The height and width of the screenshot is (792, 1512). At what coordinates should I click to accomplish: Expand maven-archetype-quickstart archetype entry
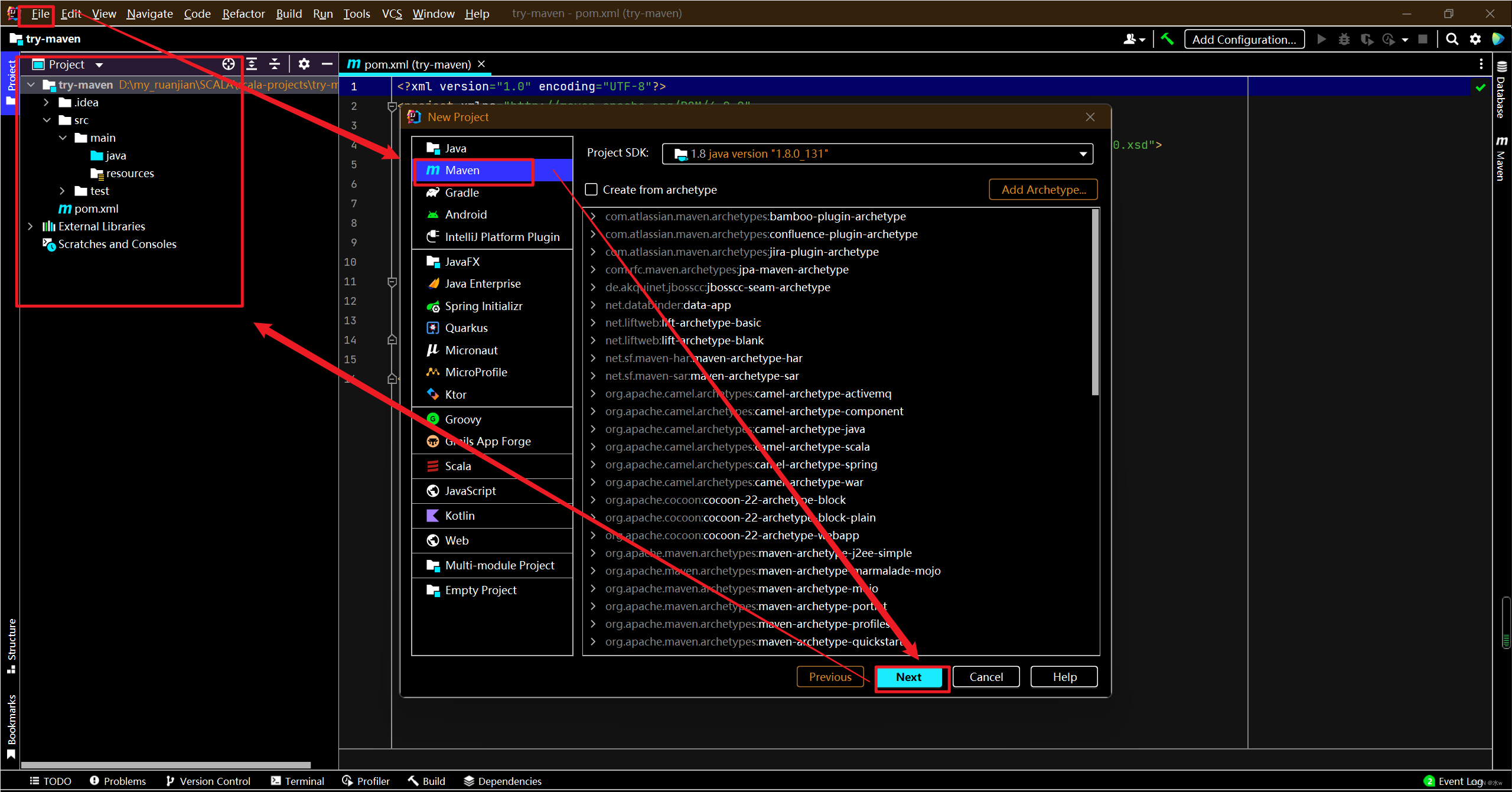tap(593, 641)
